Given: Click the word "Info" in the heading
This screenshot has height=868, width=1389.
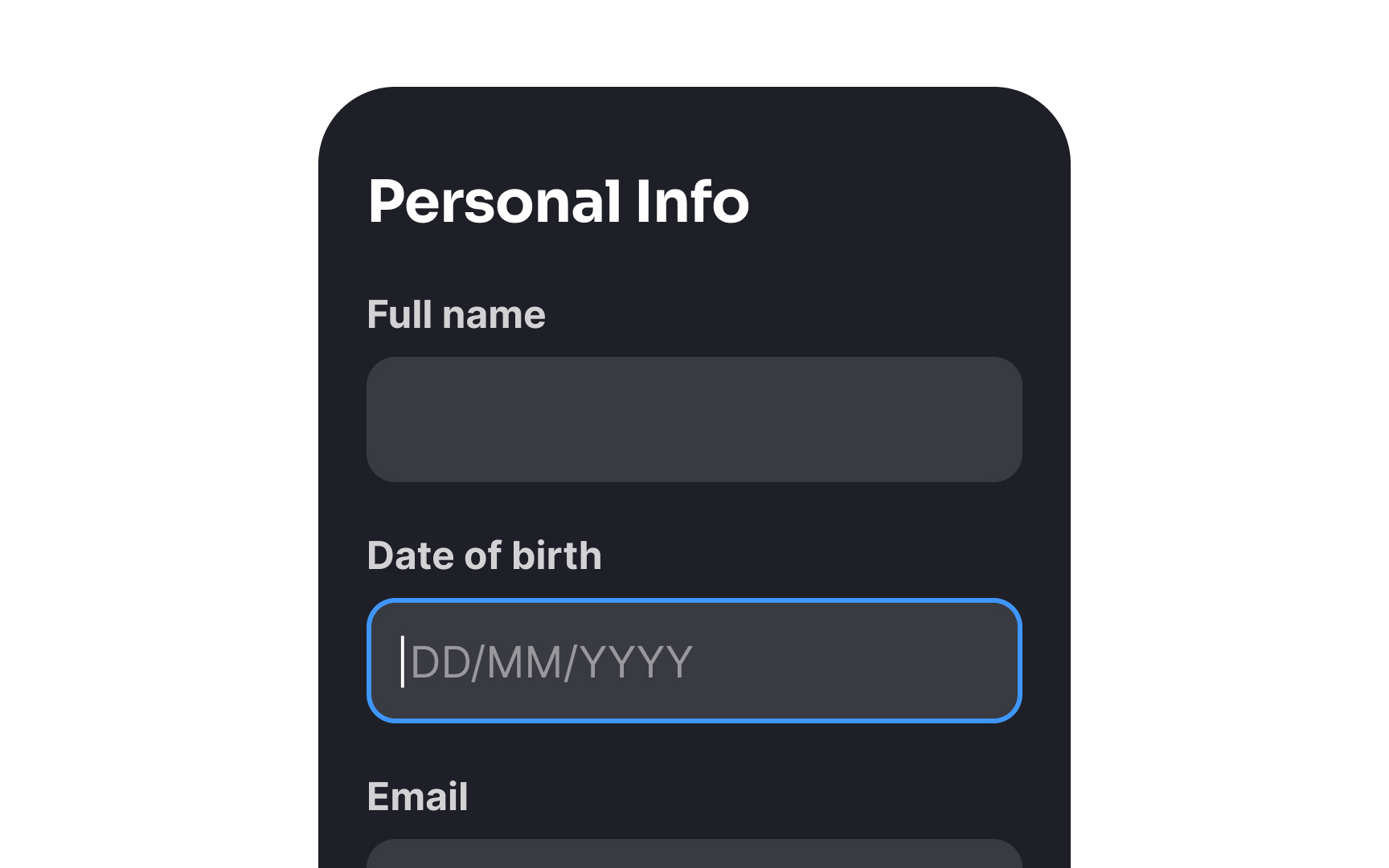Looking at the screenshot, I should pyautogui.click(x=692, y=202).
